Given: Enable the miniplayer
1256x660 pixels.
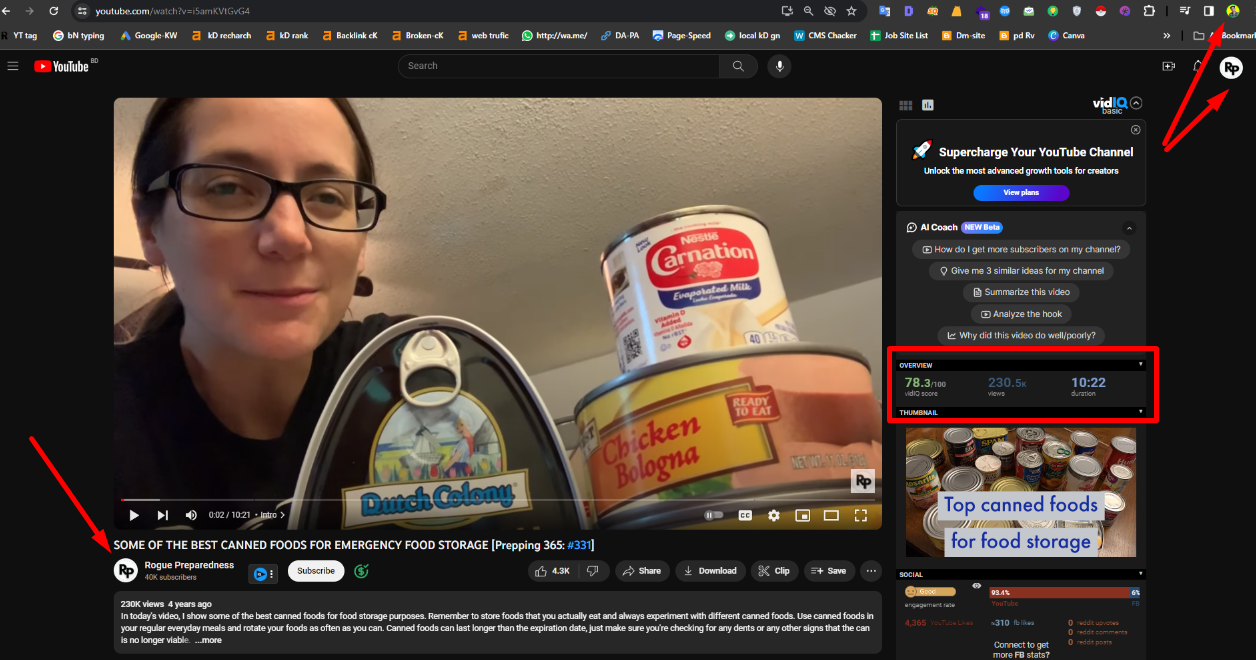Looking at the screenshot, I should pos(802,515).
